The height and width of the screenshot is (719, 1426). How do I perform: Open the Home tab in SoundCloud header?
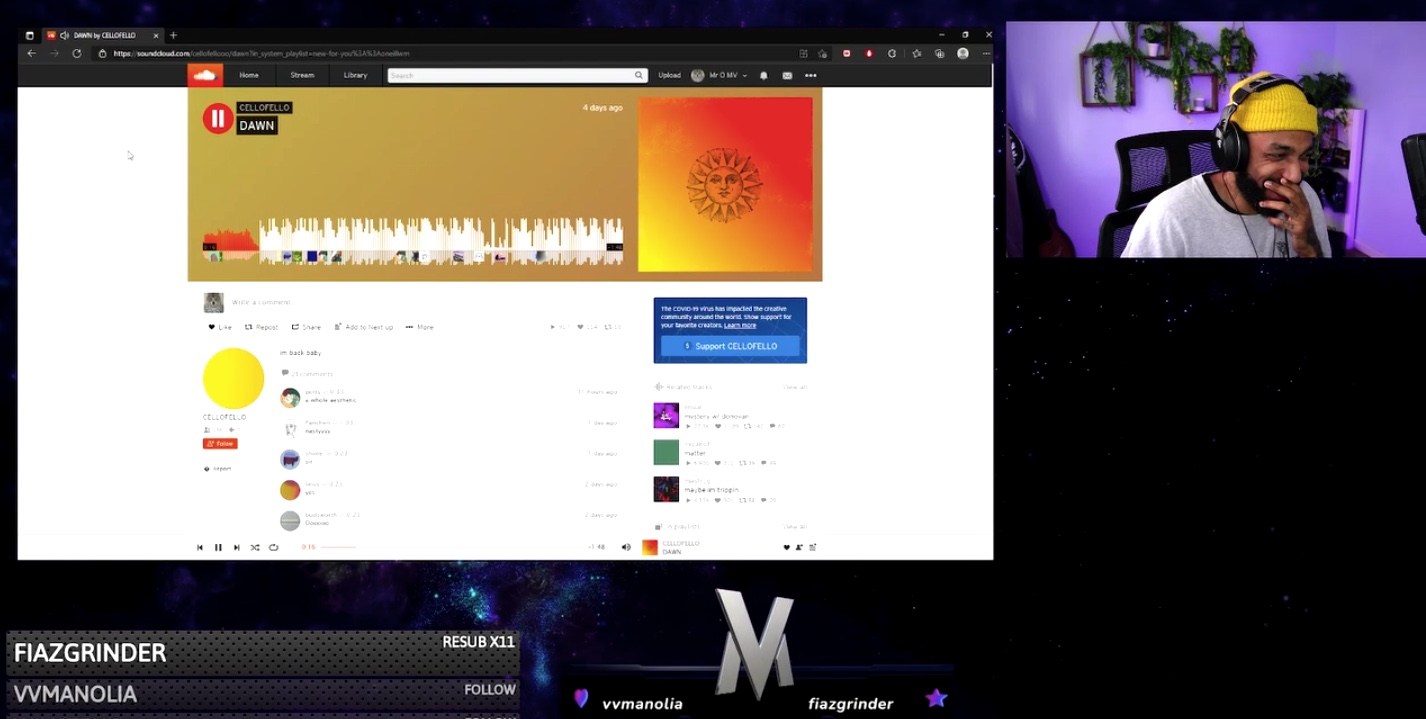click(249, 75)
